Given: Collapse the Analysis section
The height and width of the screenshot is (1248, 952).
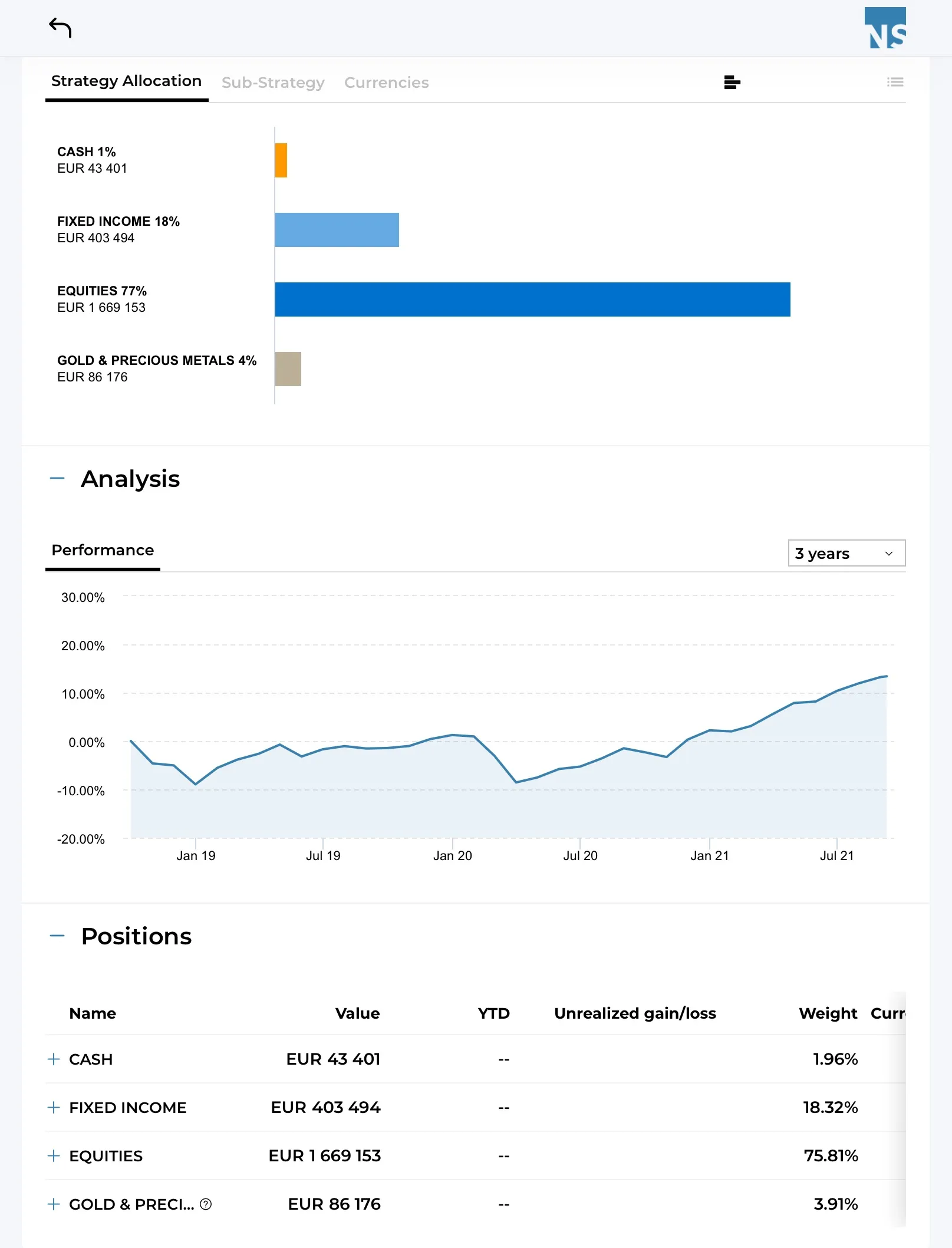Looking at the screenshot, I should [57, 479].
